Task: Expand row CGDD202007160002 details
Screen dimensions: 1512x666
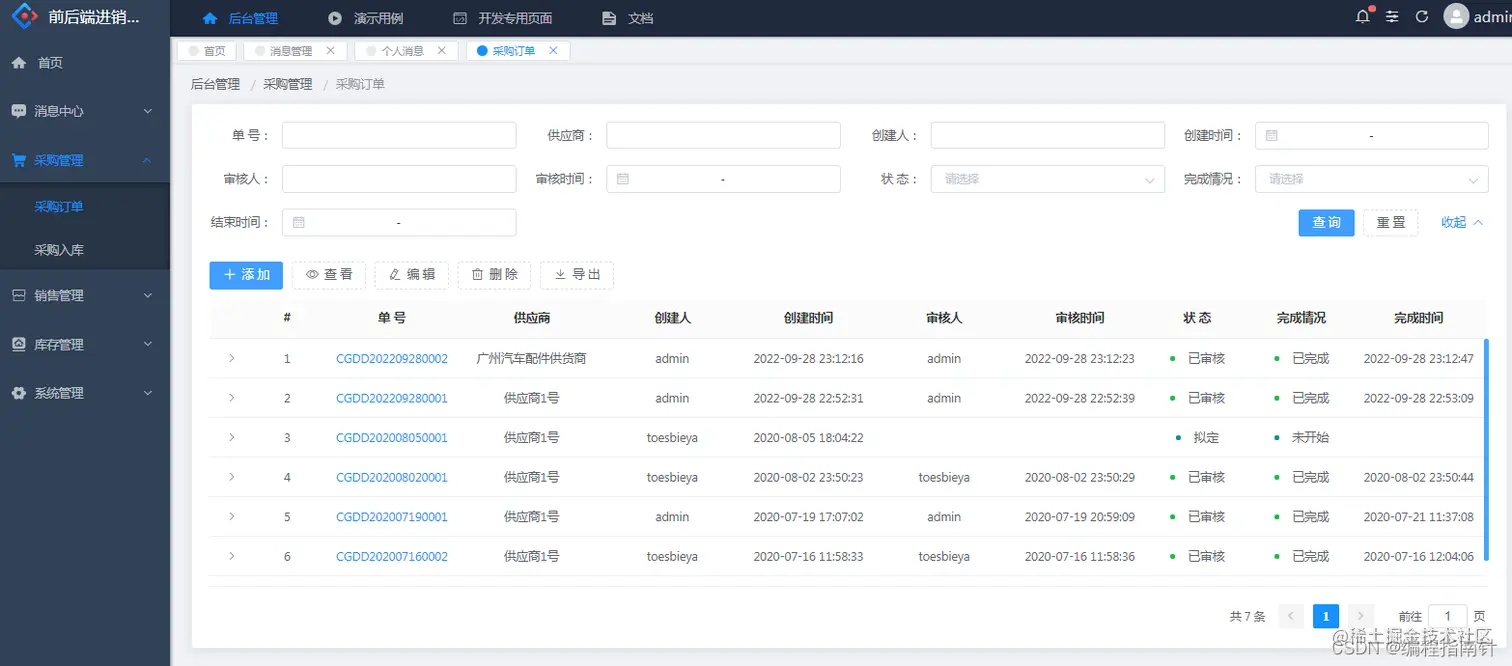Action: pyautogui.click(x=231, y=556)
